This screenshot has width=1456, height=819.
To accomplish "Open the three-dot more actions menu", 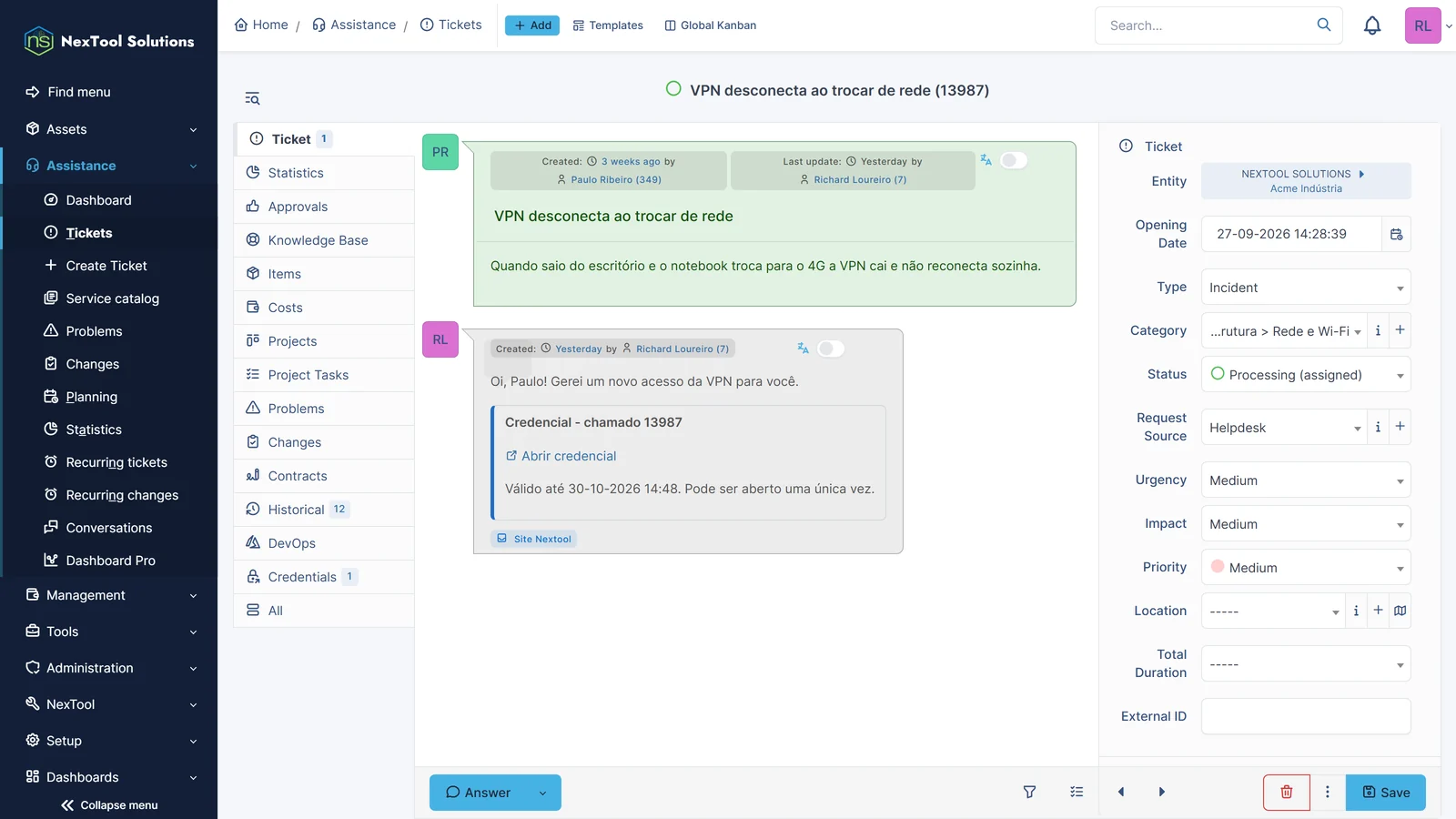I will (x=1328, y=793).
